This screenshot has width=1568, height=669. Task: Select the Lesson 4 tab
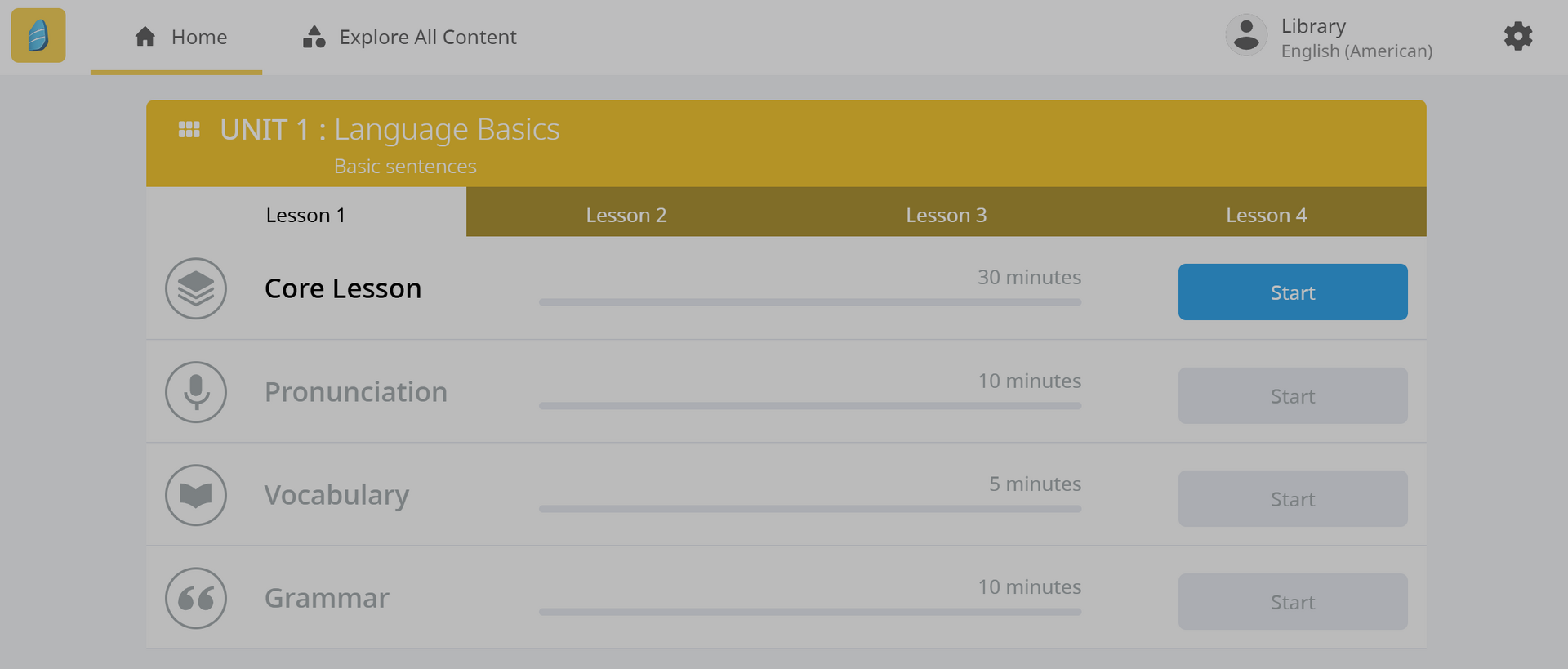1266,215
